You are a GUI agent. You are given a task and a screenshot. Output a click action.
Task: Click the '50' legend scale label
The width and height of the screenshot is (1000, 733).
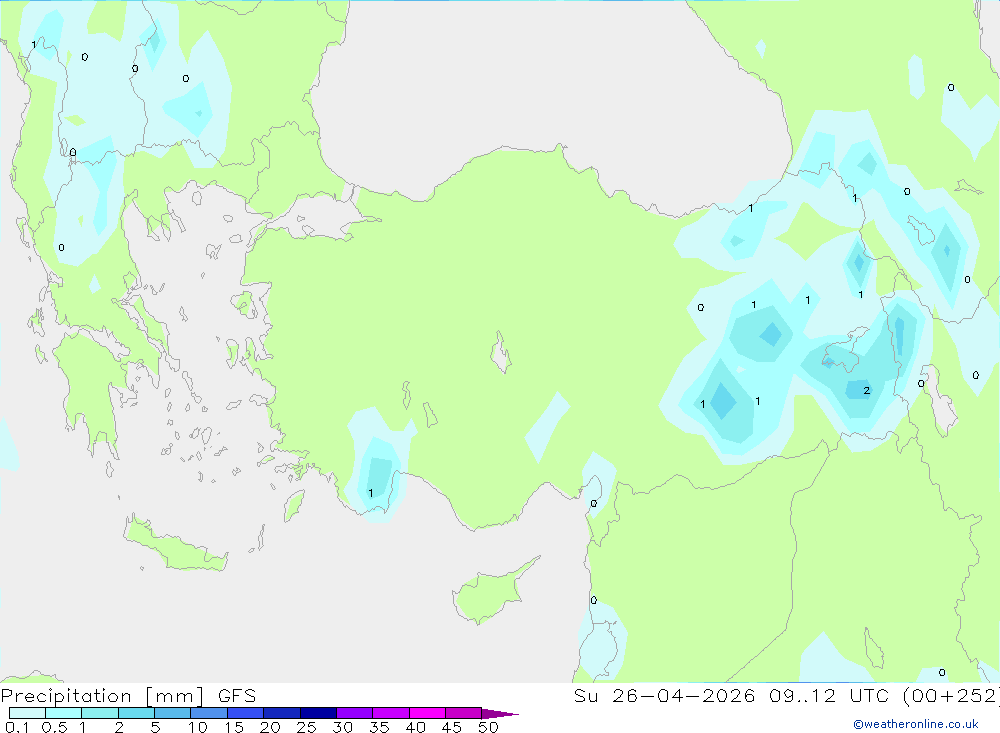488,727
